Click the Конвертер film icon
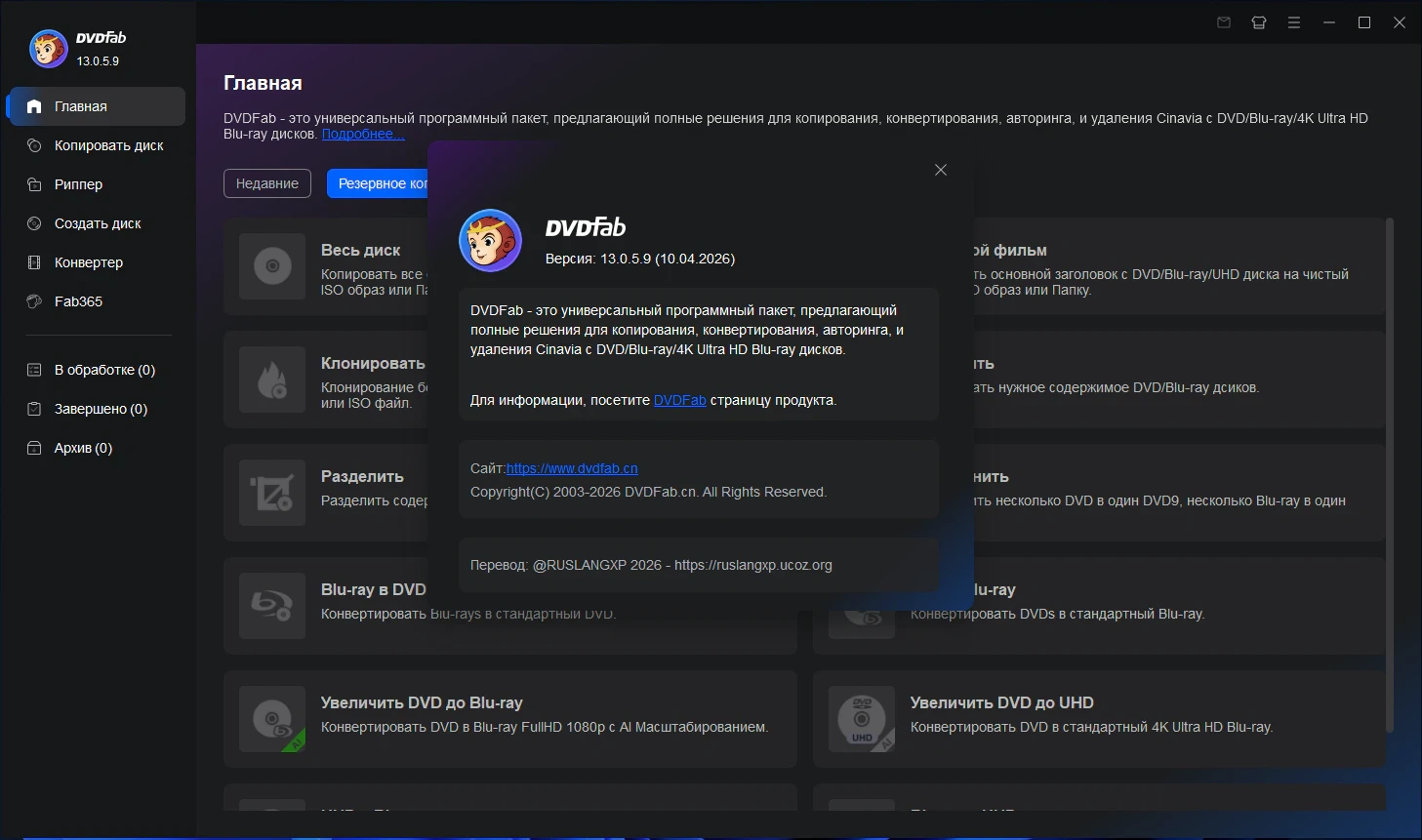The width and height of the screenshot is (1422, 840). tap(34, 262)
